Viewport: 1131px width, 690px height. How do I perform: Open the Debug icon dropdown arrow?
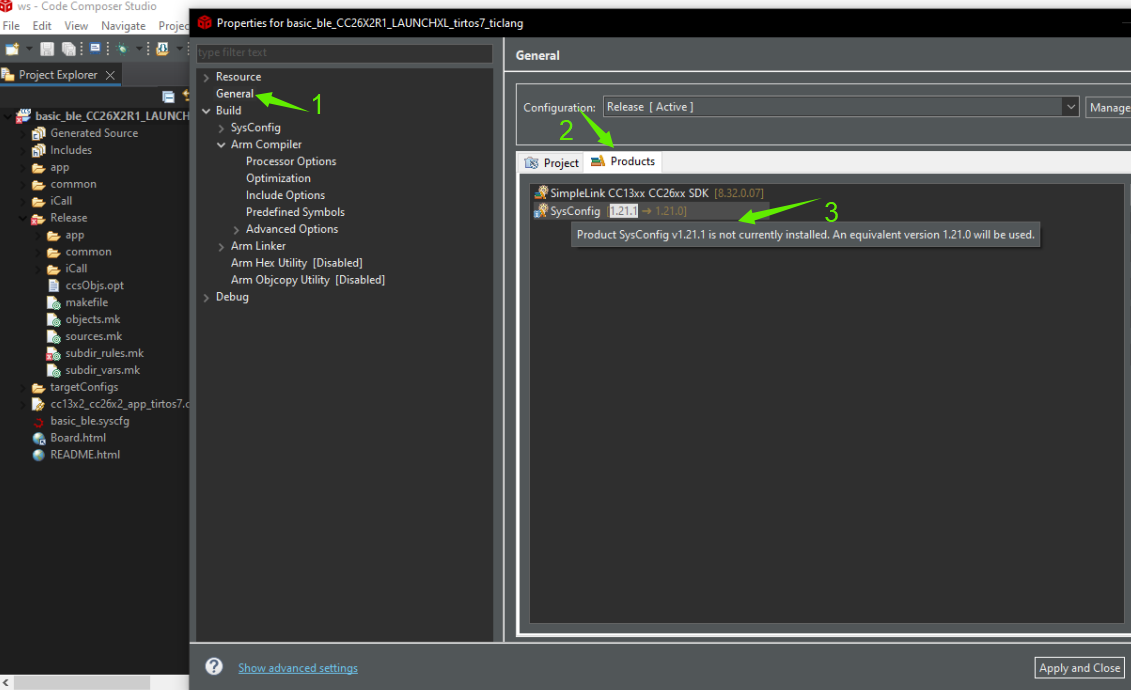(x=138, y=49)
